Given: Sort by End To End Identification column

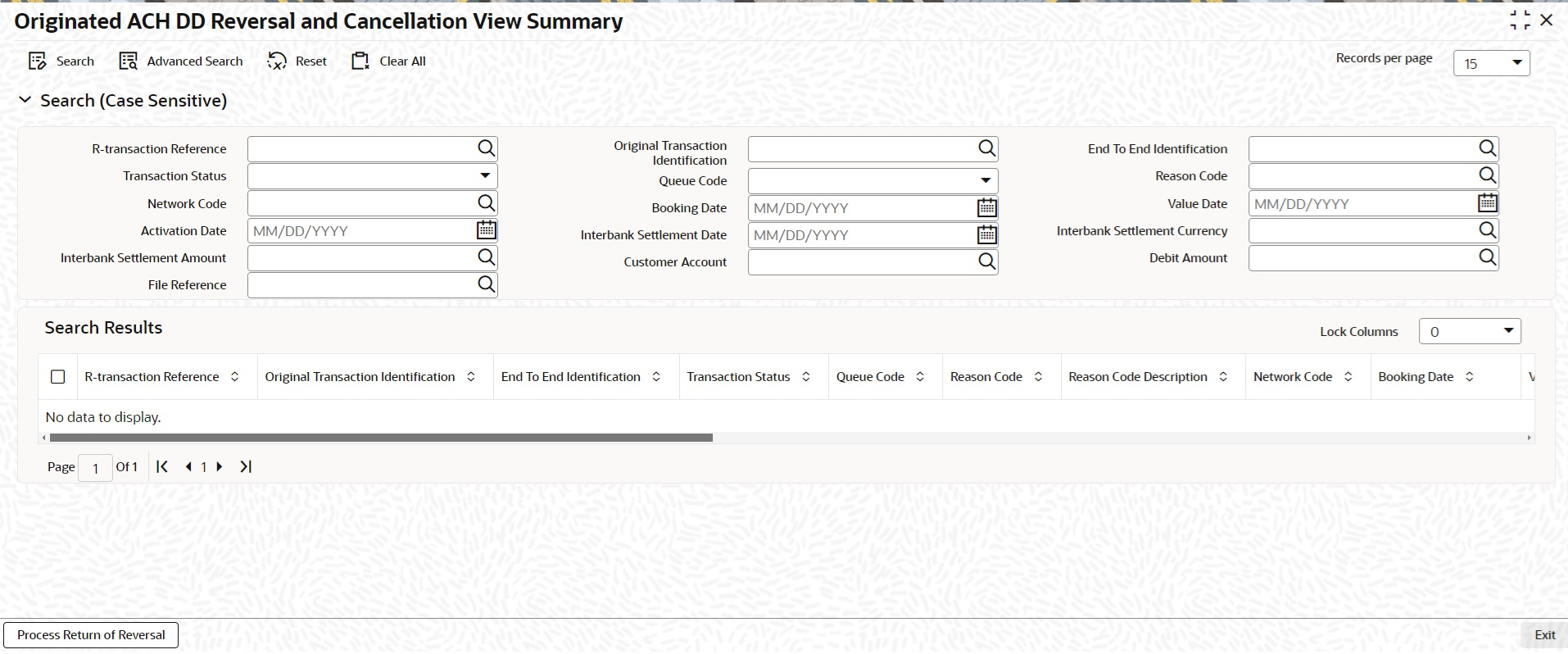Looking at the screenshot, I should (656, 377).
